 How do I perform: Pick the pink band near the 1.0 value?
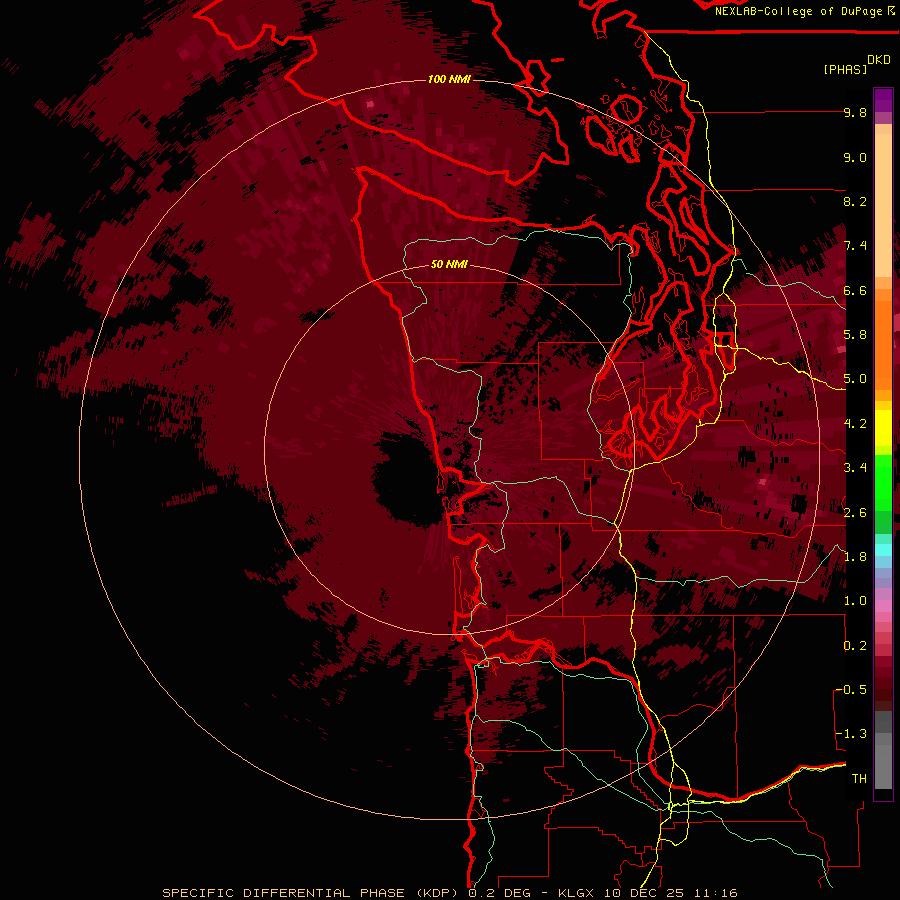click(883, 606)
